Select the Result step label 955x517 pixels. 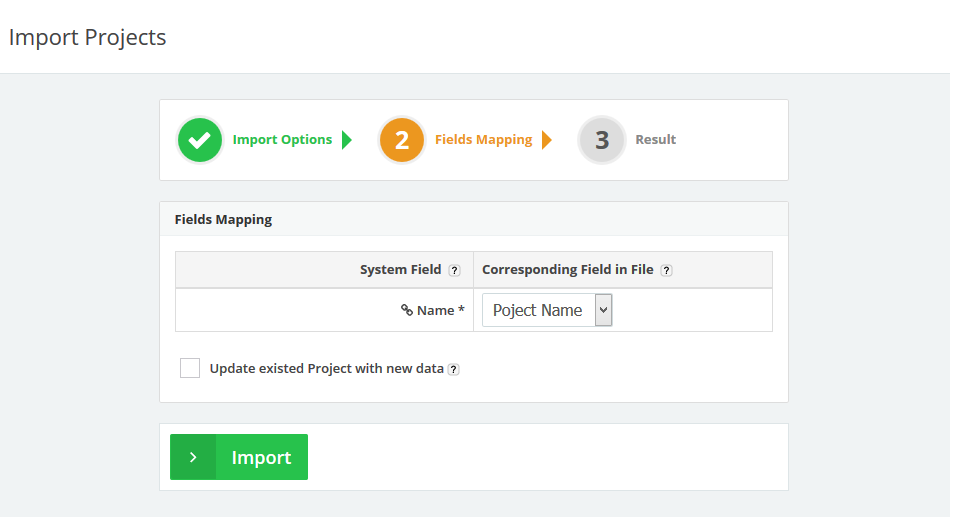(656, 140)
